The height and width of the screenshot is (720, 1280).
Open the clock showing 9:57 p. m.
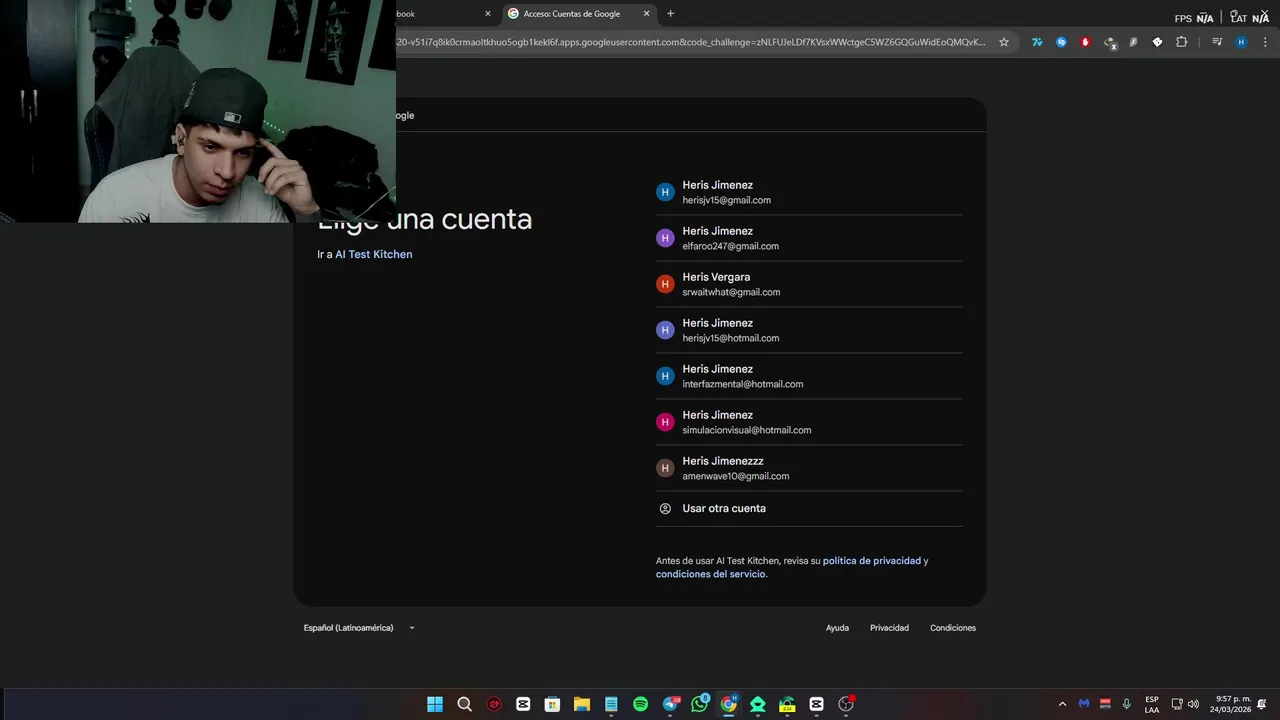click(x=1230, y=704)
